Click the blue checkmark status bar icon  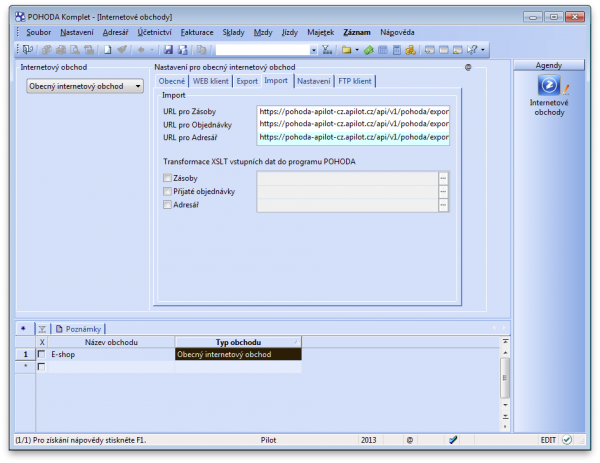[x=453, y=440]
